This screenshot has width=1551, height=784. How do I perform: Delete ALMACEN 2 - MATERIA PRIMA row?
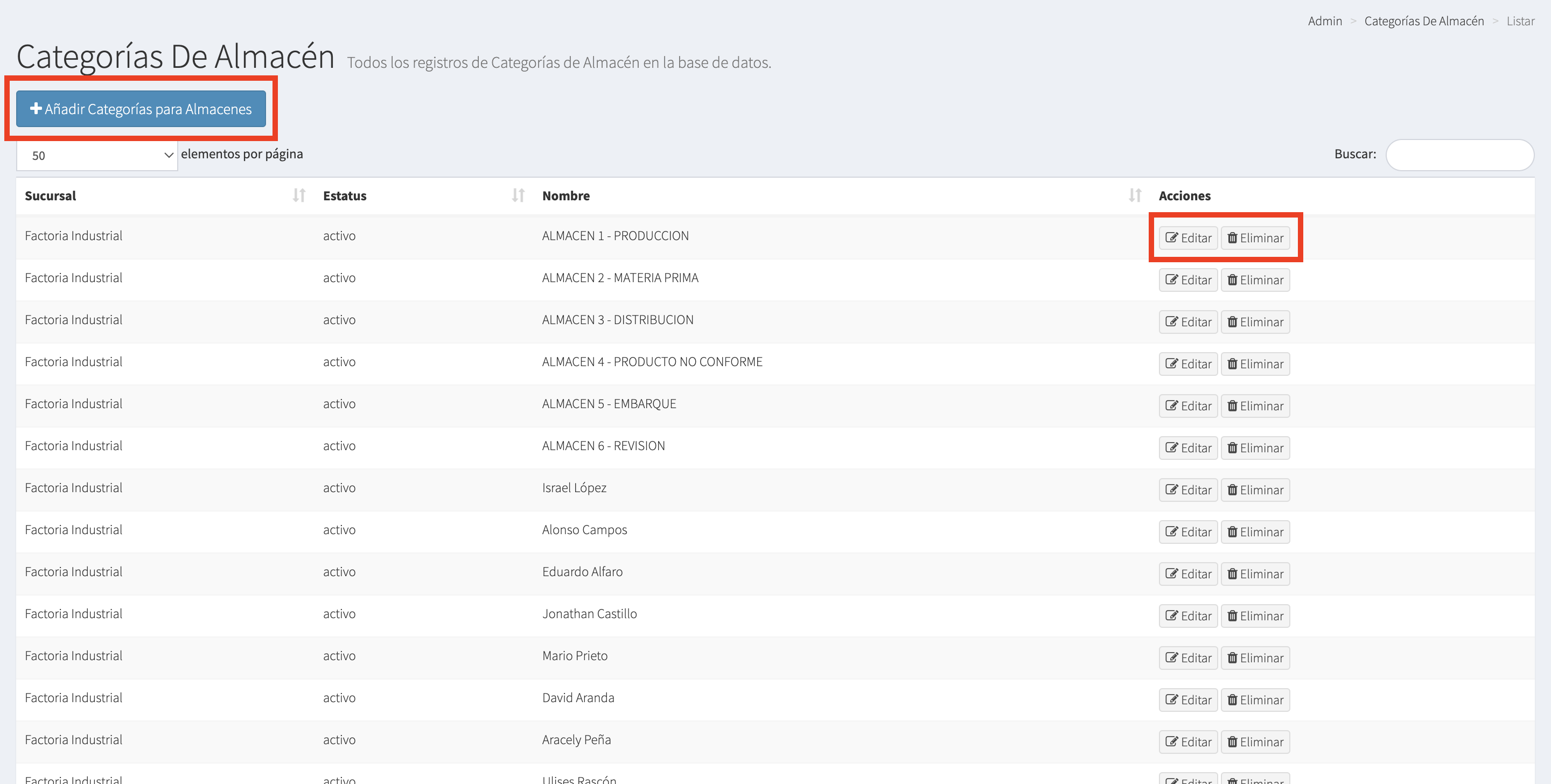click(x=1255, y=280)
